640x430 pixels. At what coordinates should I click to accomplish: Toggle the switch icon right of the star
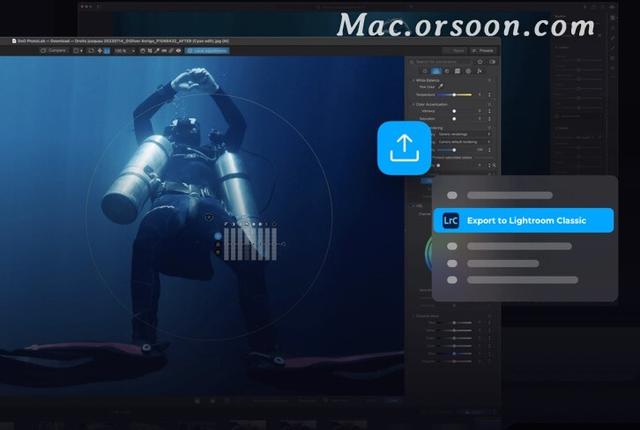pyautogui.click(x=492, y=62)
